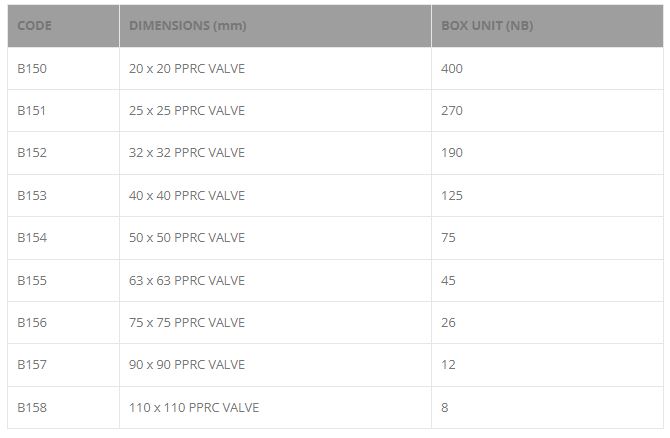The image size is (670, 438).
Task: Select the B150 code cell
Action: (32, 68)
